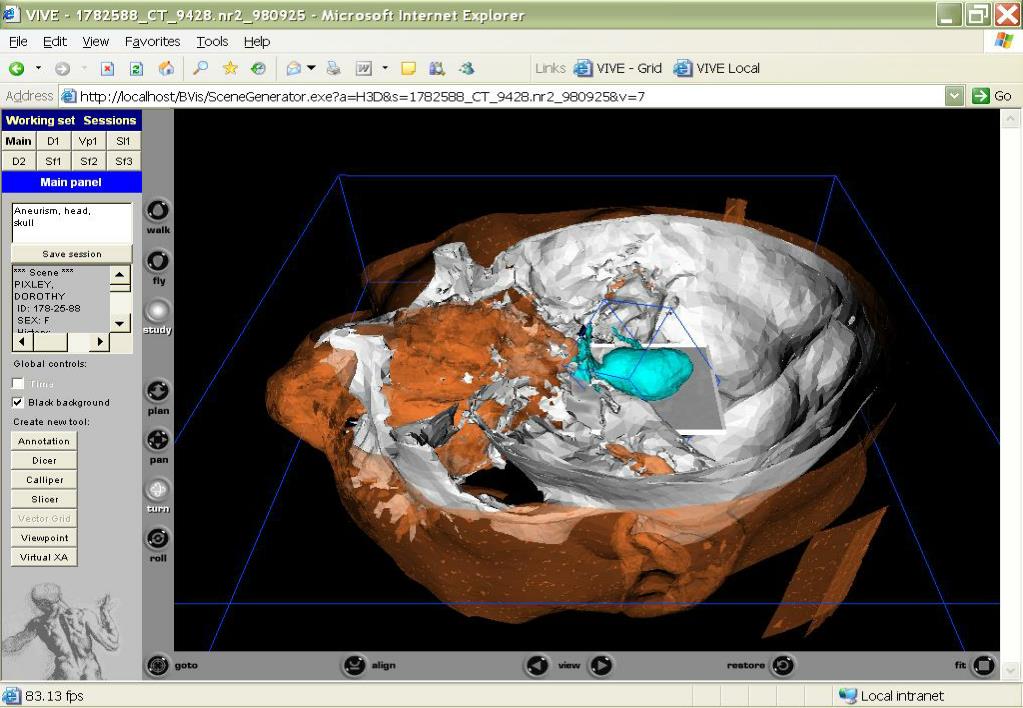Image resolution: width=1023 pixels, height=708 pixels.
Task: Click the Mail envelope icon
Action: click(x=294, y=68)
